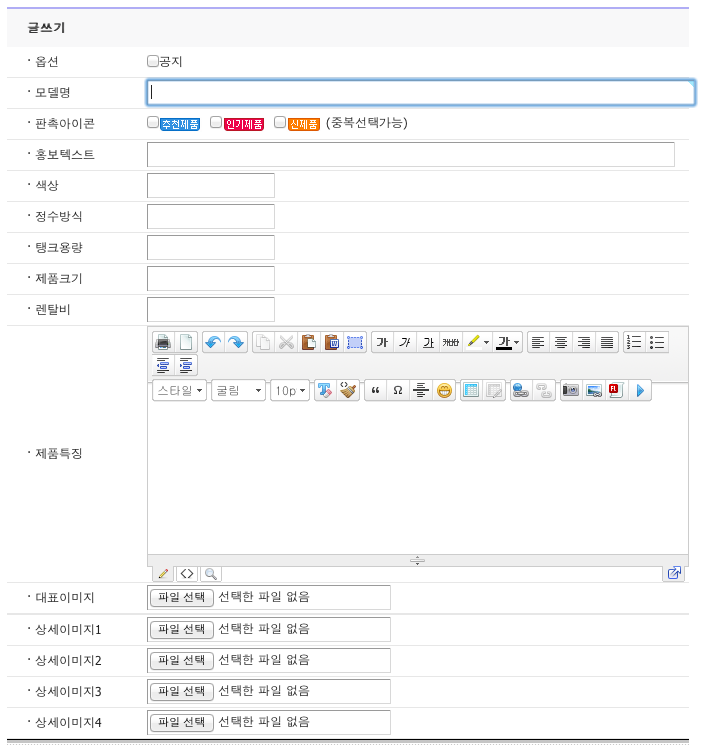
Task: Open the text color picker arrow
Action: (x=517, y=342)
